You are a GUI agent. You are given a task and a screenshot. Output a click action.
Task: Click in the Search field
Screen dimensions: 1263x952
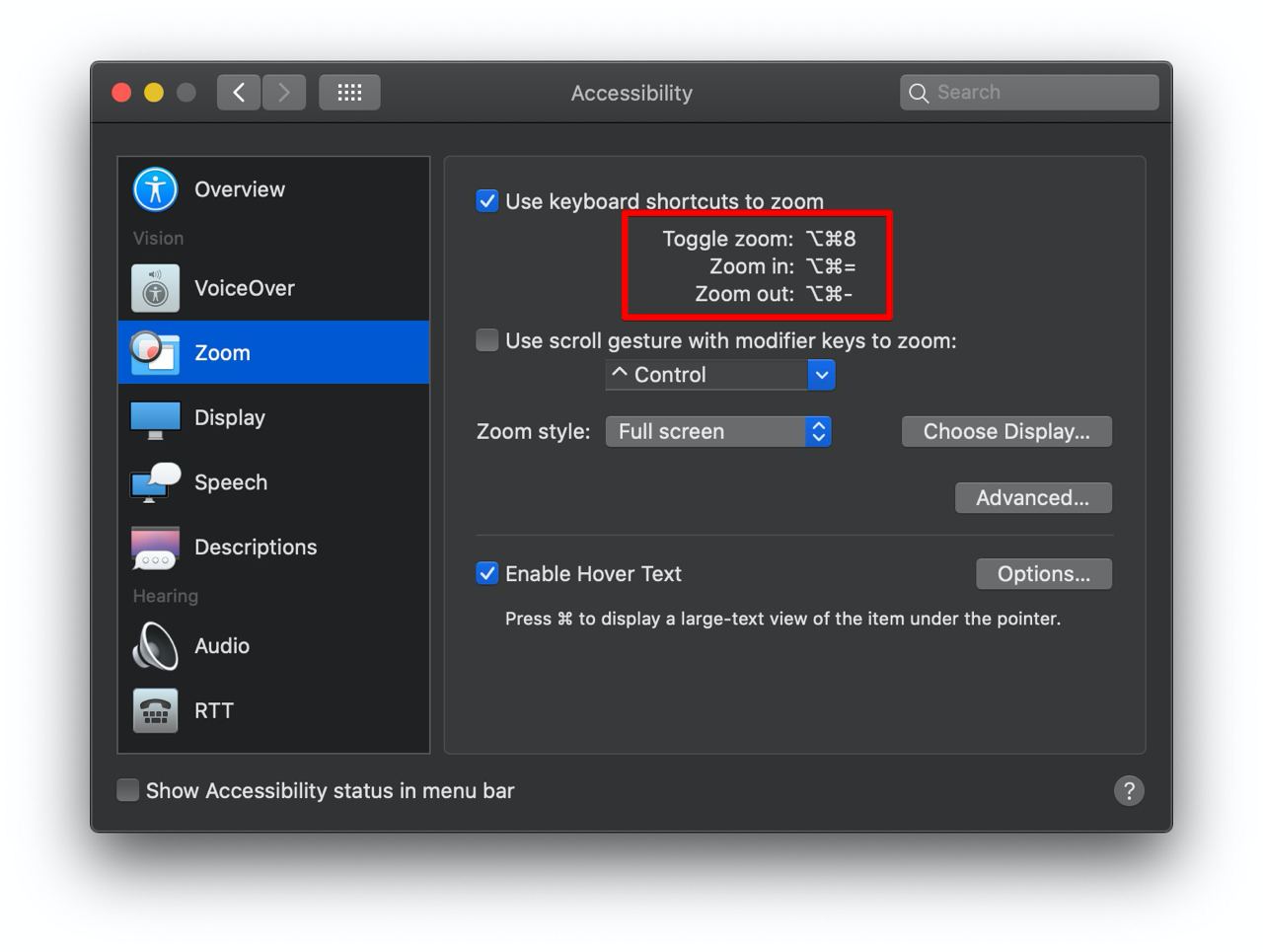(x=1029, y=93)
